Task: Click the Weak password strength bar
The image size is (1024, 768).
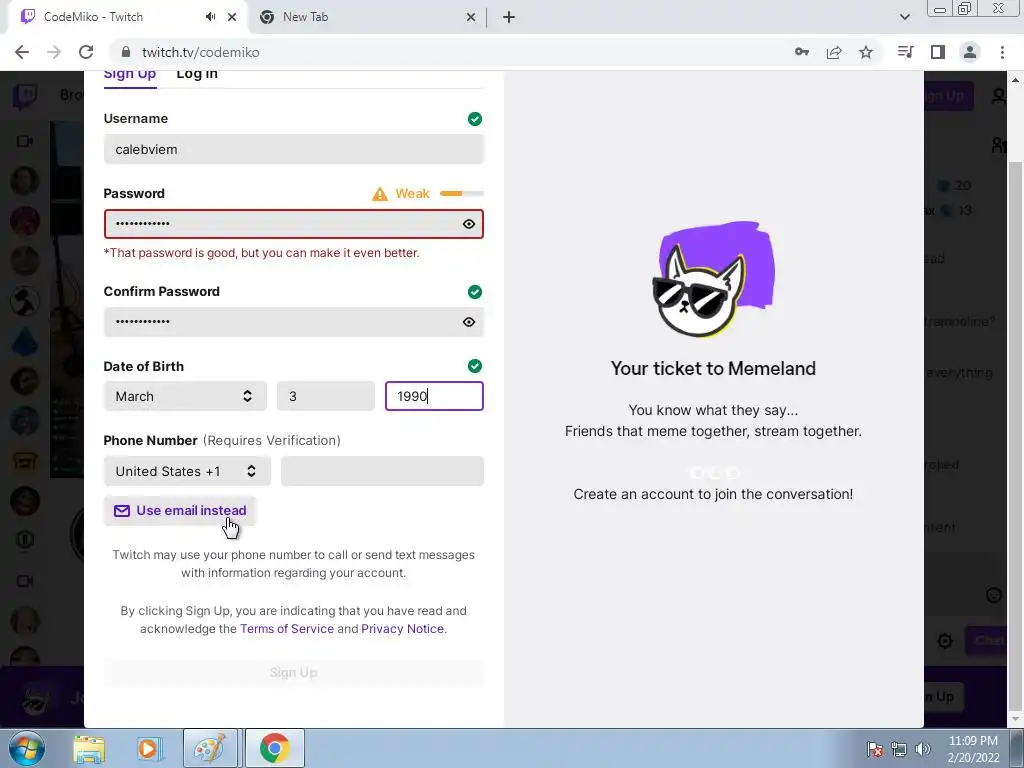Action: [462, 193]
